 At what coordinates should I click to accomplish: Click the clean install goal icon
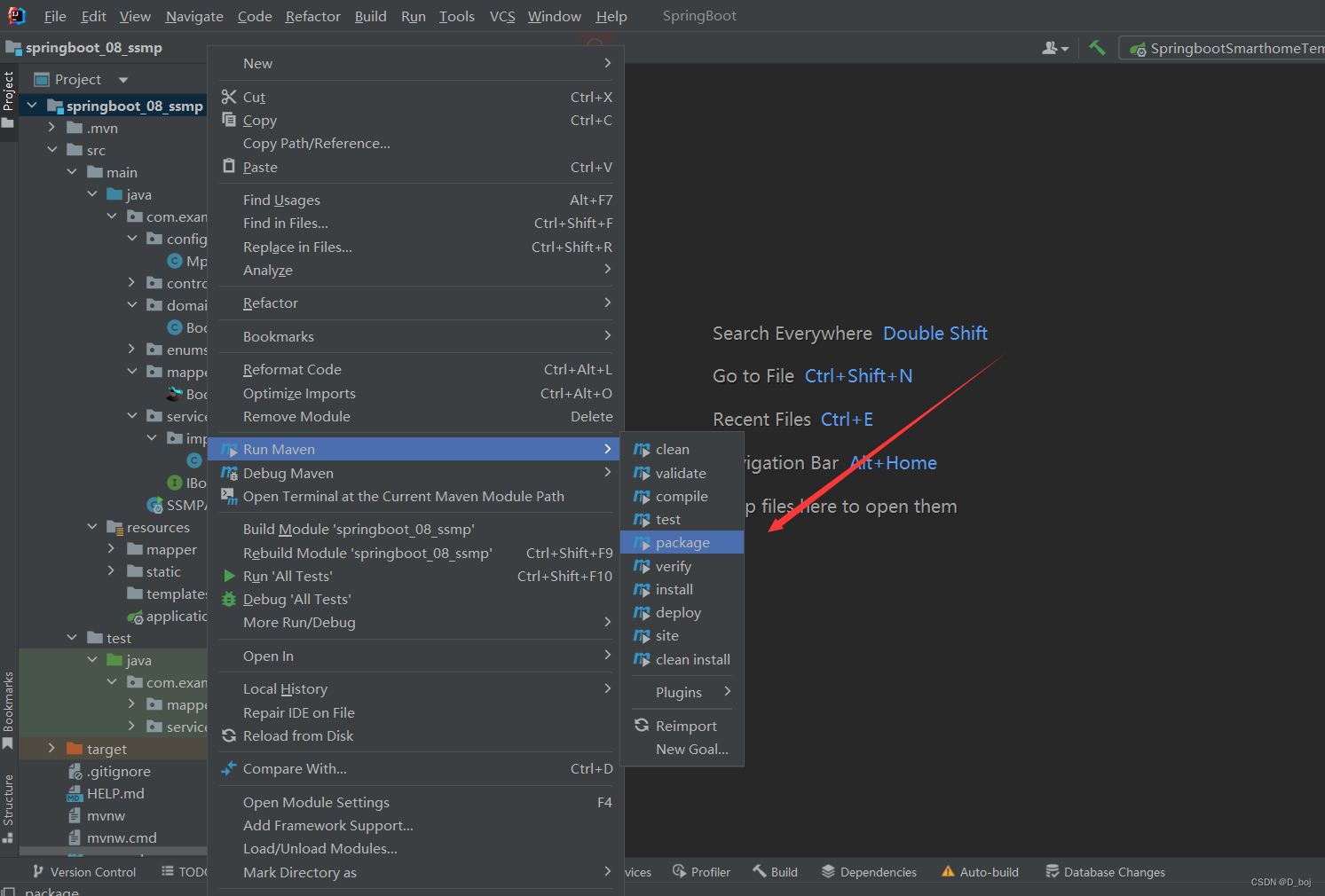(642, 659)
